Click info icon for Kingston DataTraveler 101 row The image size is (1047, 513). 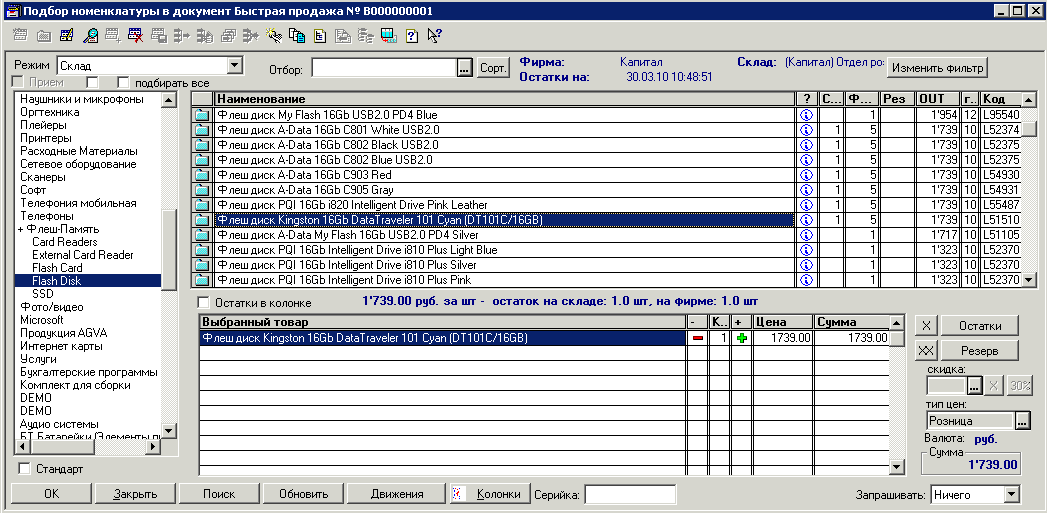pos(806,220)
